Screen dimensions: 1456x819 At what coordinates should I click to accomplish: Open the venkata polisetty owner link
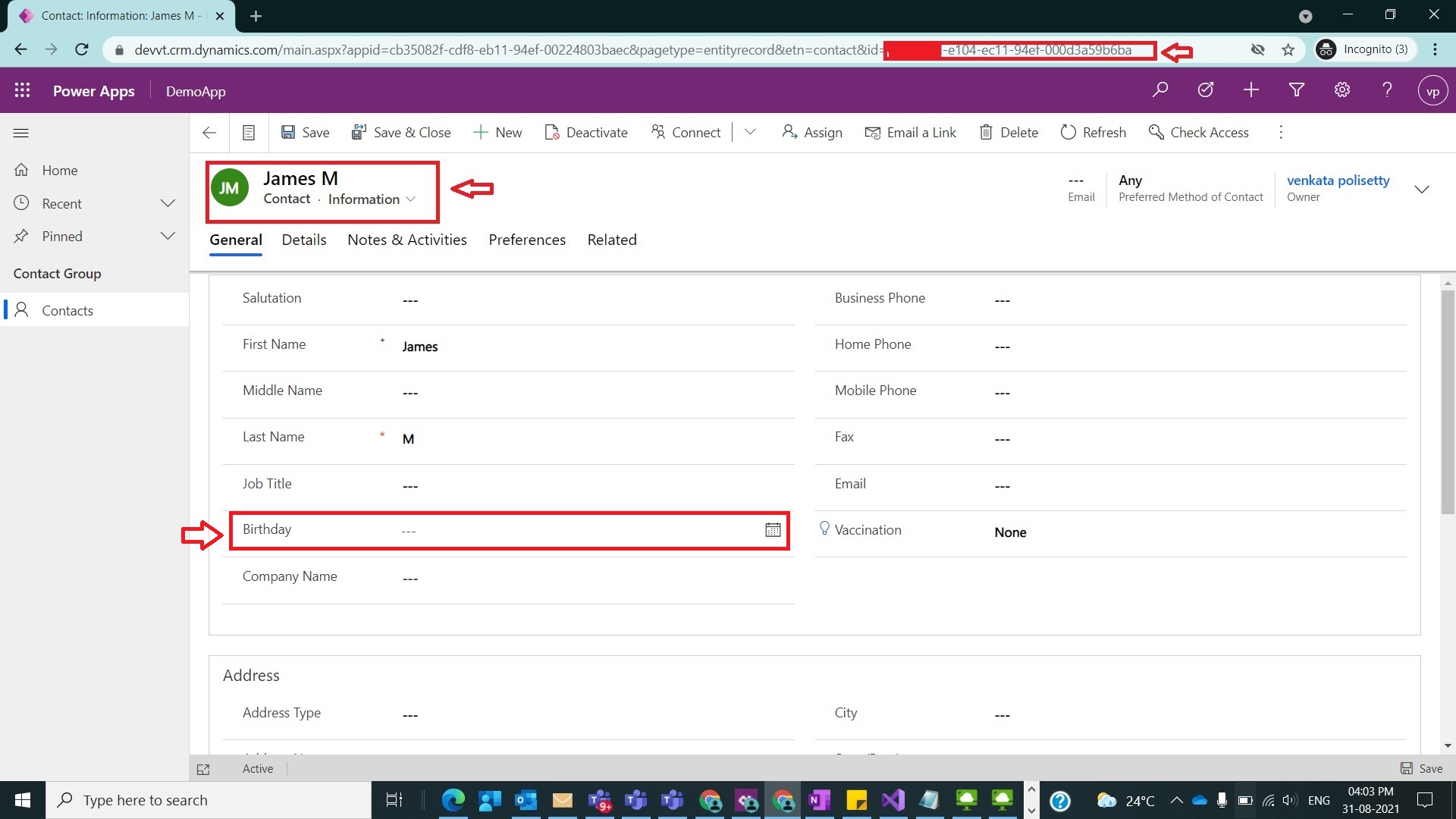1338,180
